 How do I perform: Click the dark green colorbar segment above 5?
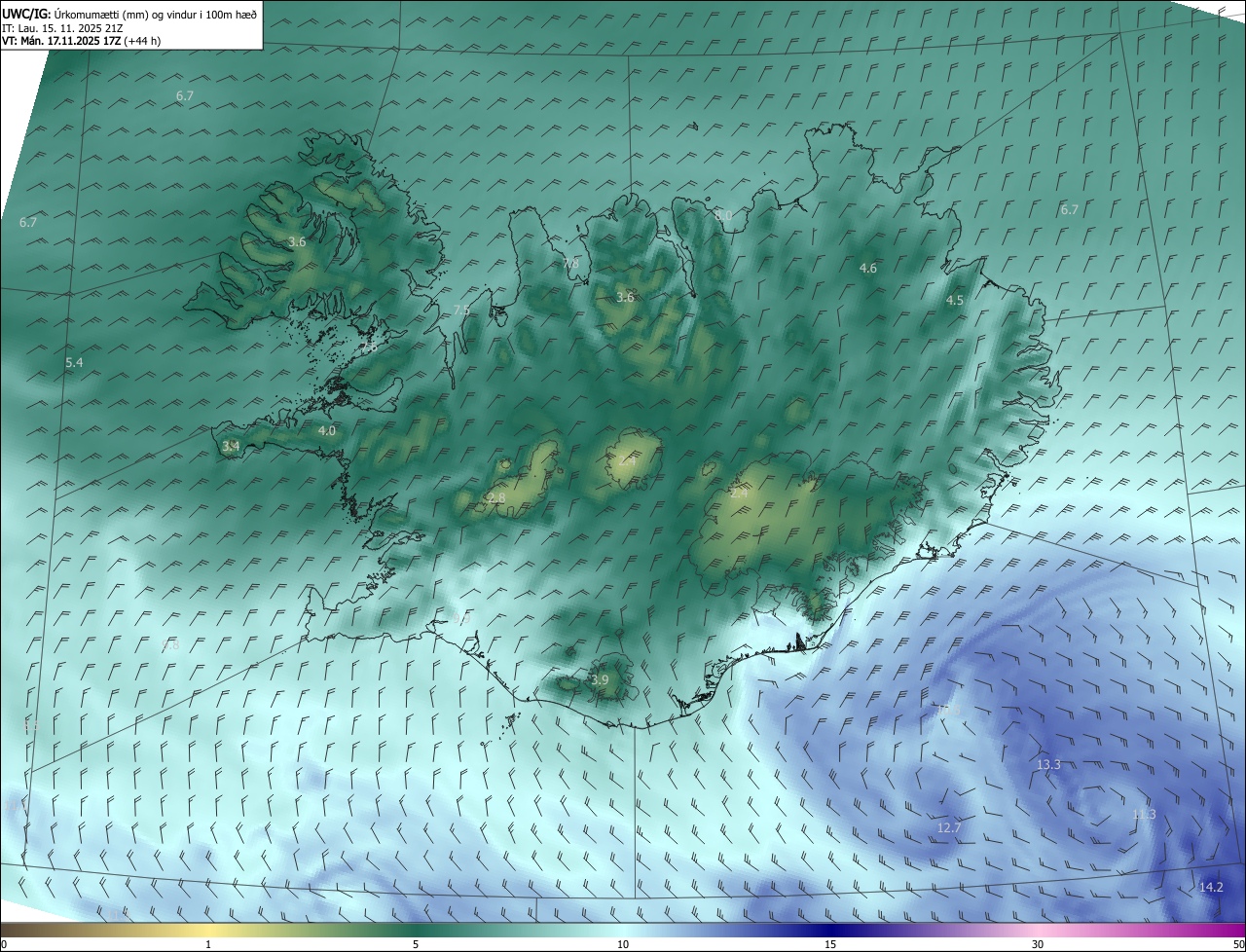coord(416,930)
